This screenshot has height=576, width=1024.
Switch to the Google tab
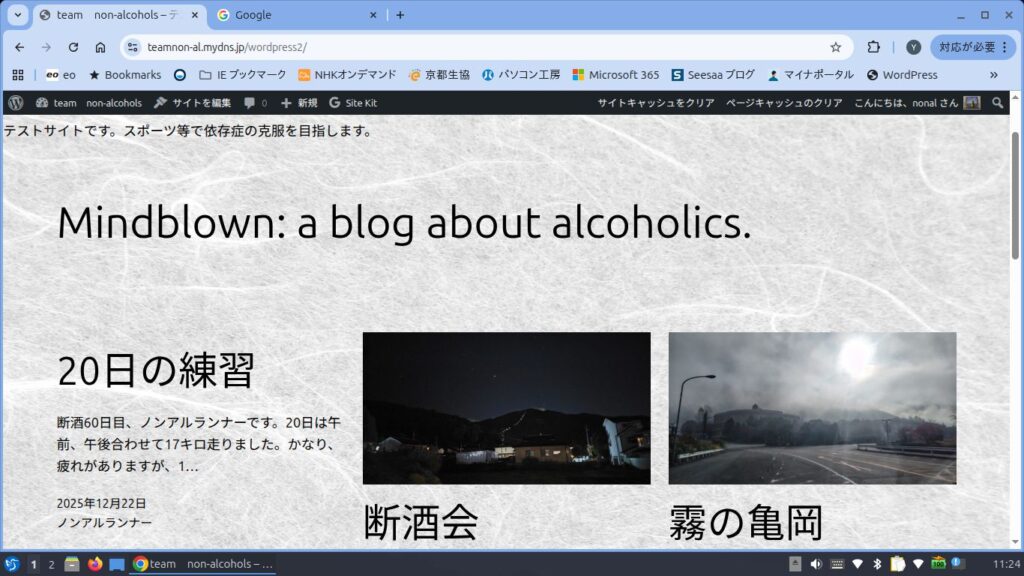click(x=290, y=15)
